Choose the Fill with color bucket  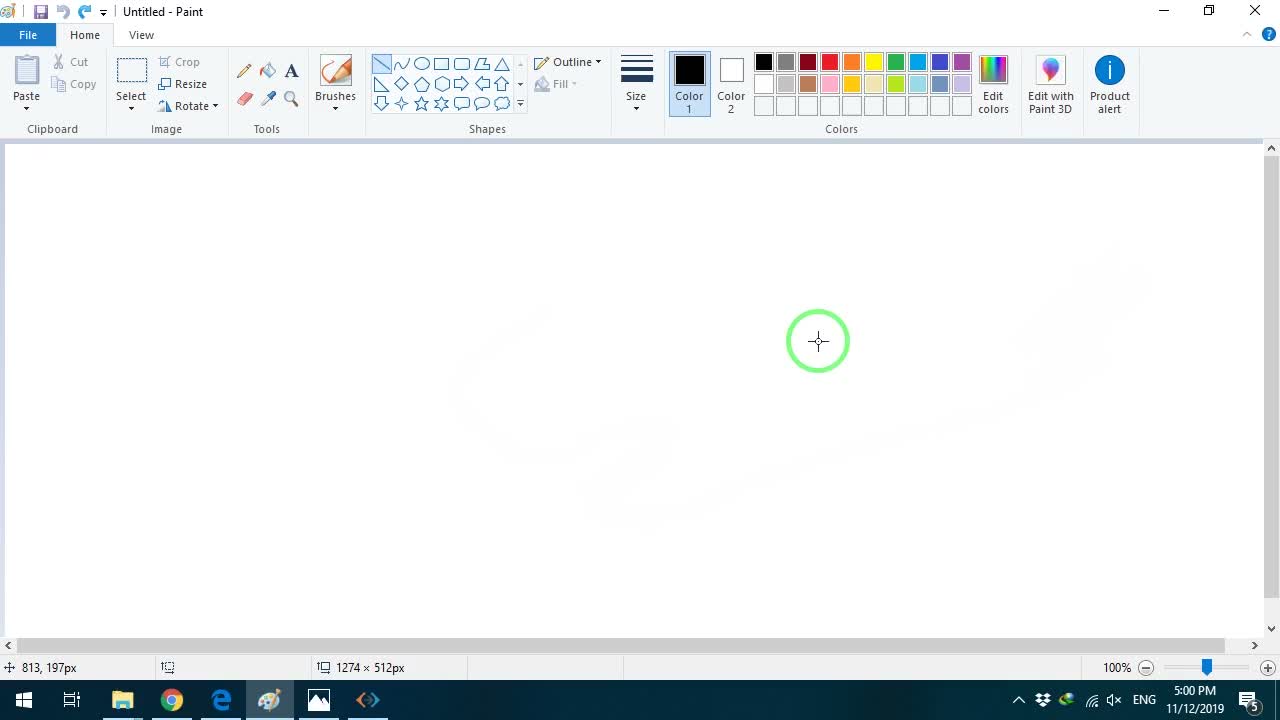coord(268,71)
